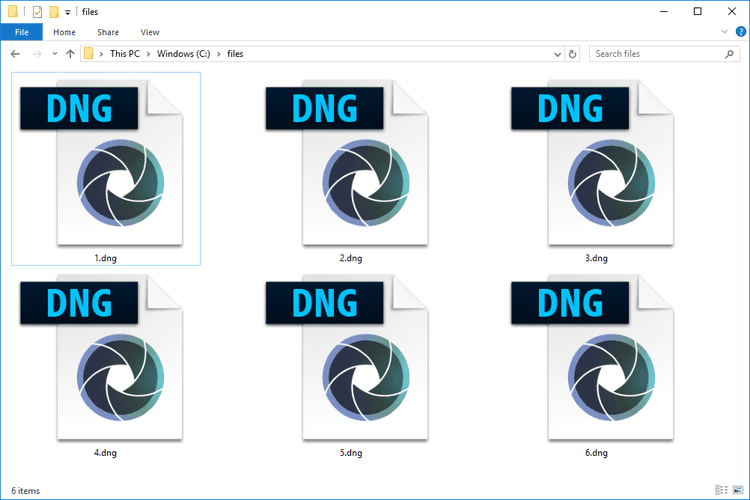The image size is (750, 500).
Task: Click the 5.dng file name label
Action: [x=351, y=453]
